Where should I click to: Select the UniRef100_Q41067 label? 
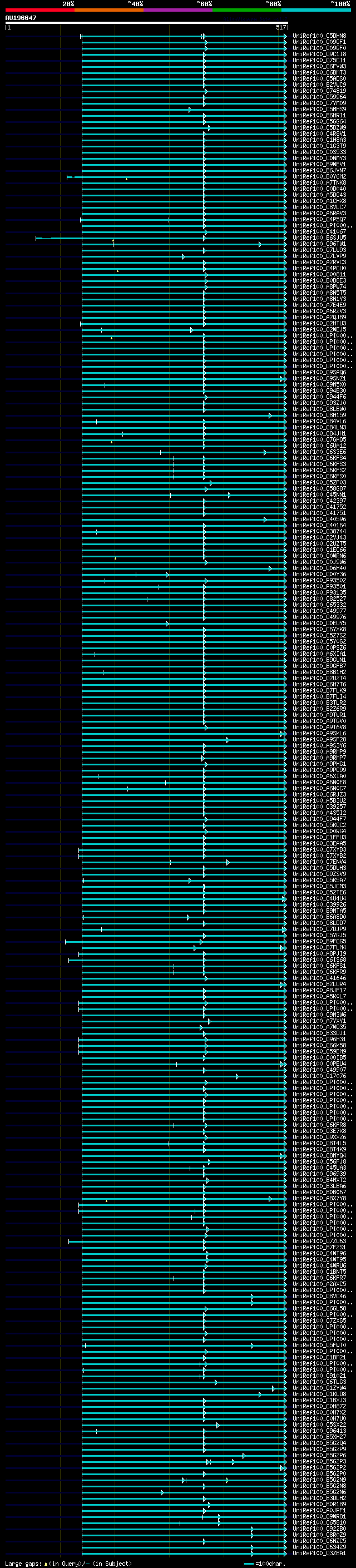[319, 232]
